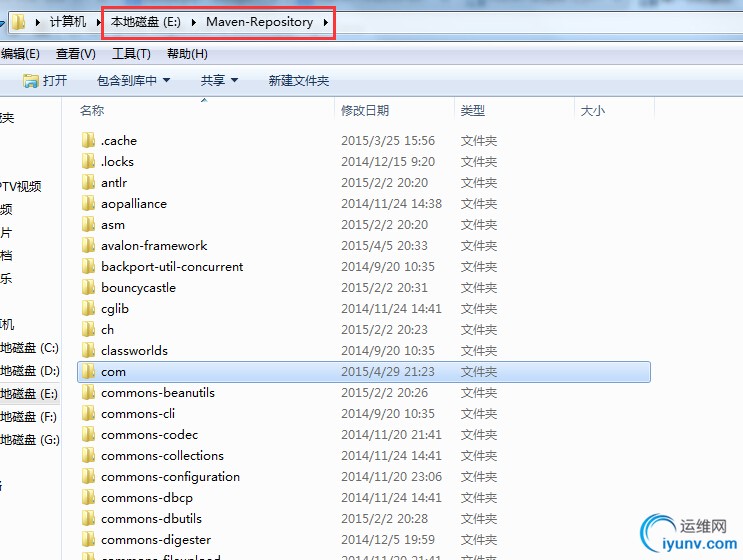
Task: Click the antlr folder icon
Action: click(88, 182)
